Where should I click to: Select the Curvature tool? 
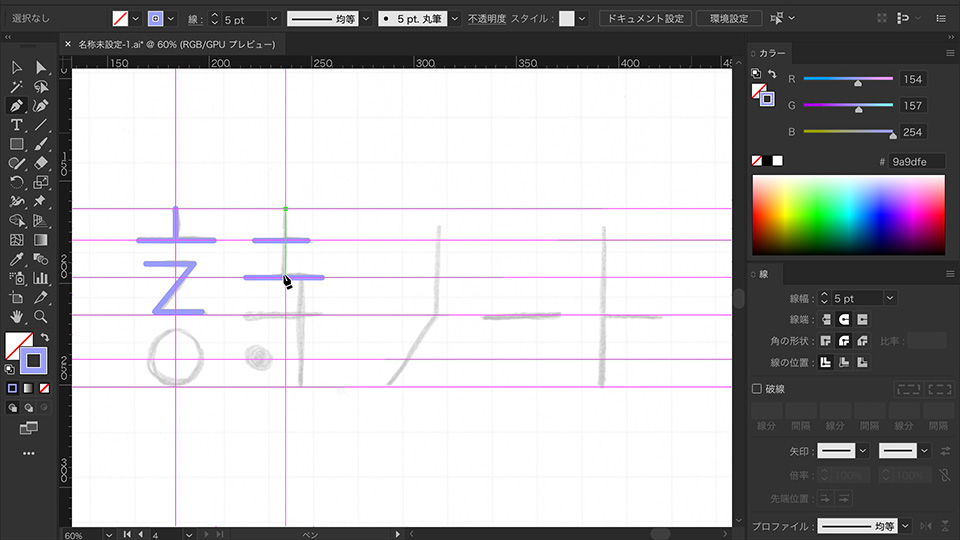coord(40,106)
